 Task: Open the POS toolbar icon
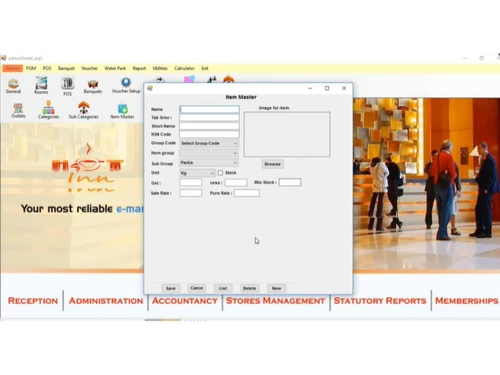(x=67, y=86)
